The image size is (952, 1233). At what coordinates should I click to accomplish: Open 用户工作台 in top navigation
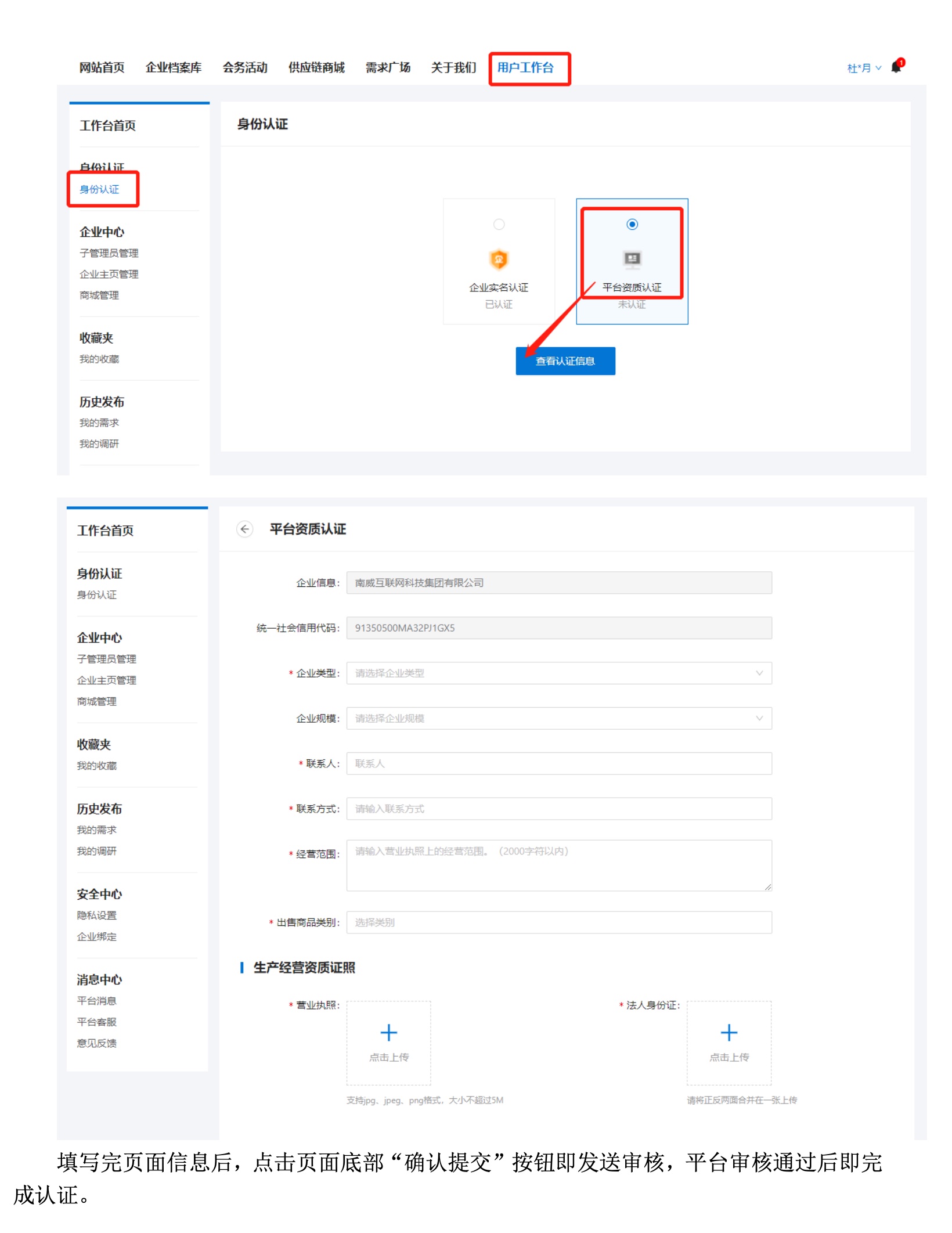525,67
